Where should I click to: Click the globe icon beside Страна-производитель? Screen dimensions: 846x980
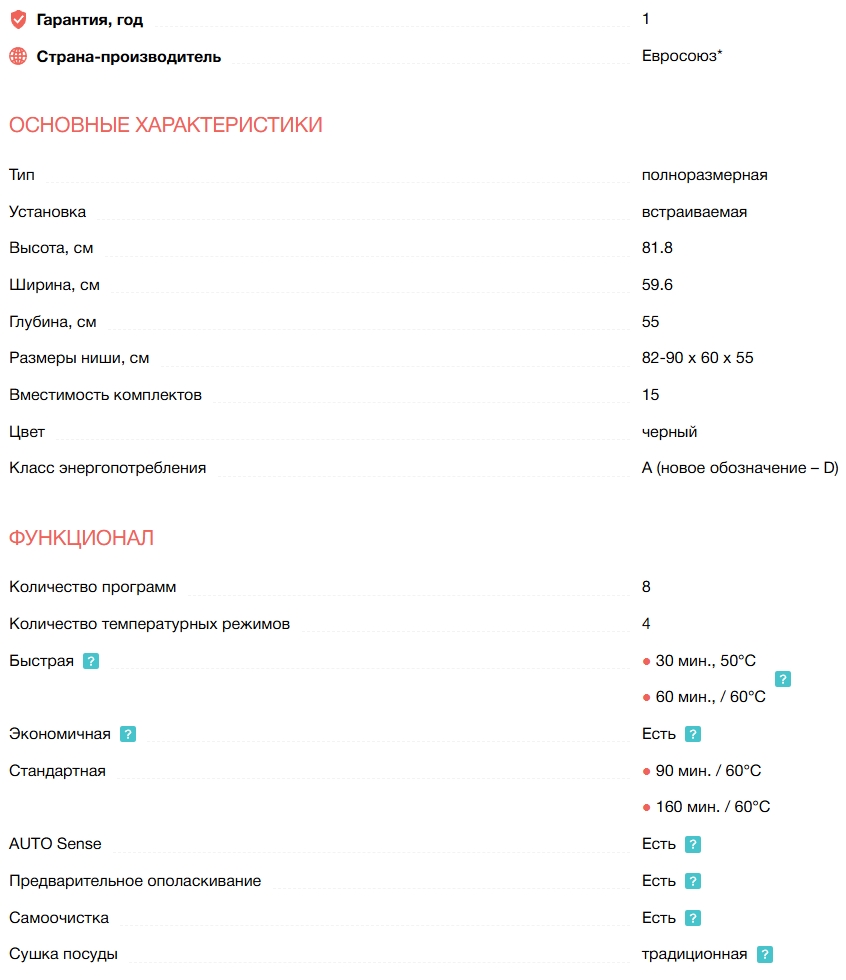click(x=18, y=56)
